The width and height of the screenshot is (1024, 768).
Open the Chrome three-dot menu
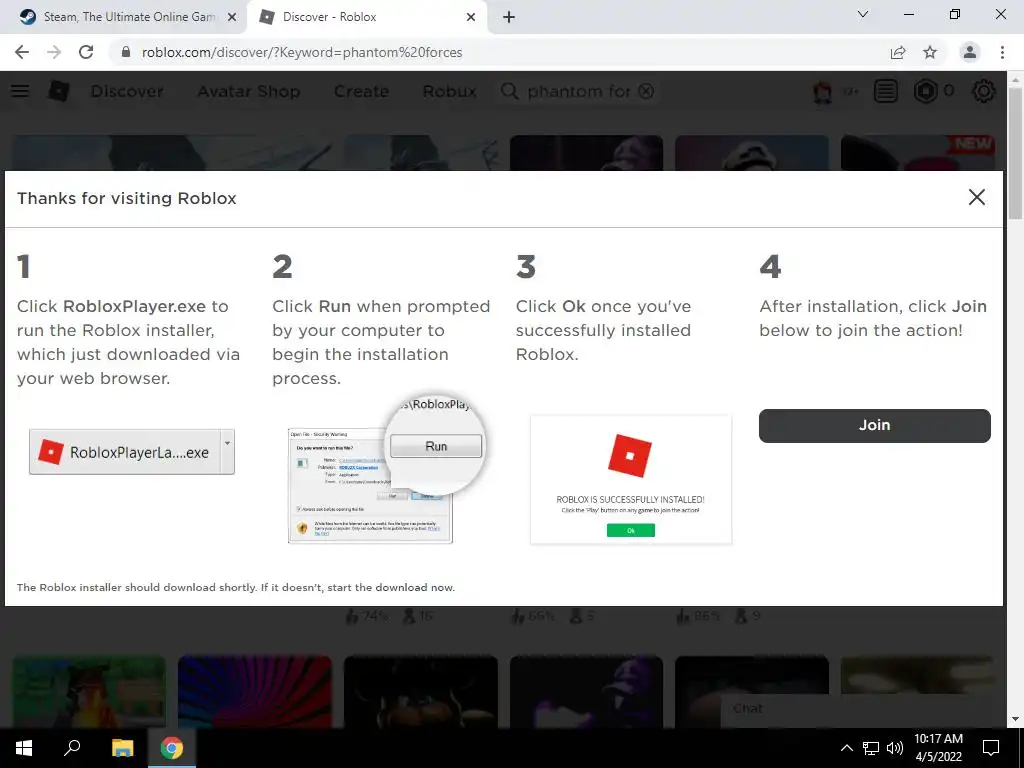pos(1002,52)
